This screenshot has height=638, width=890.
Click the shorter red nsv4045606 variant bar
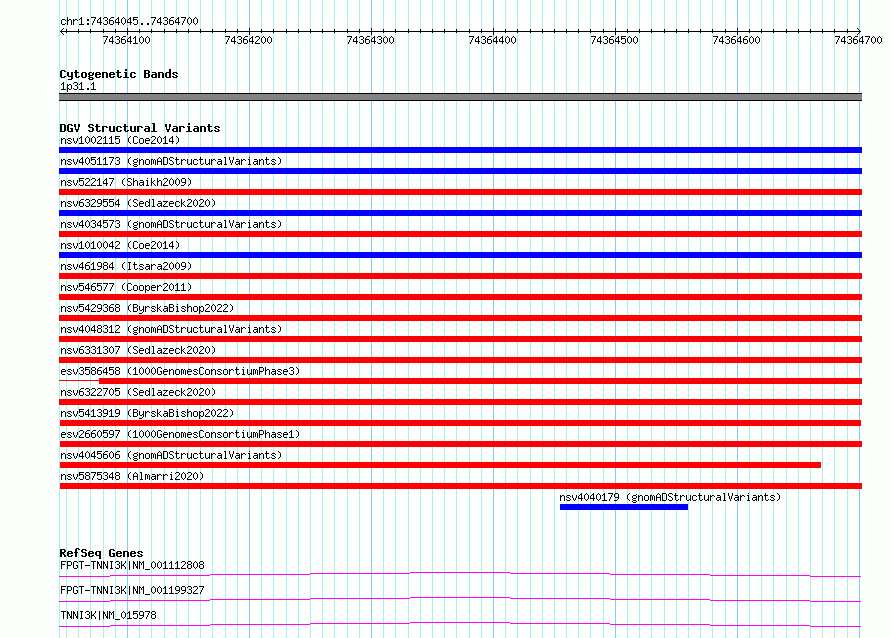[x=440, y=465]
